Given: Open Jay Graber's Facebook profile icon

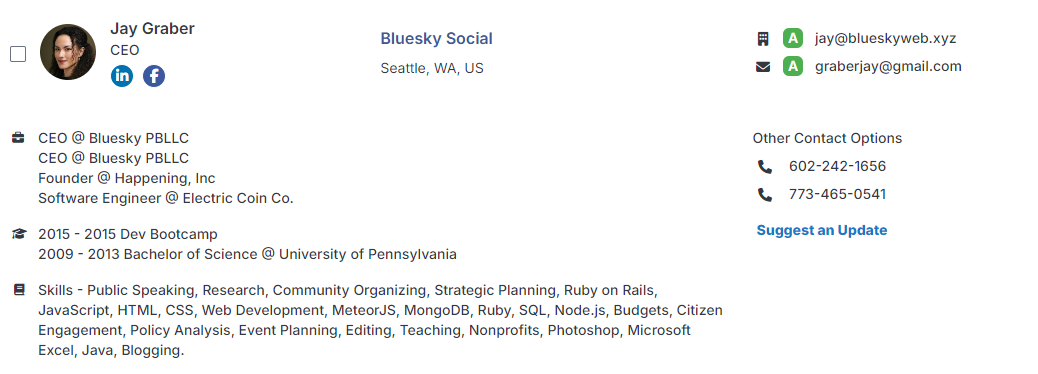Looking at the screenshot, I should pos(154,76).
